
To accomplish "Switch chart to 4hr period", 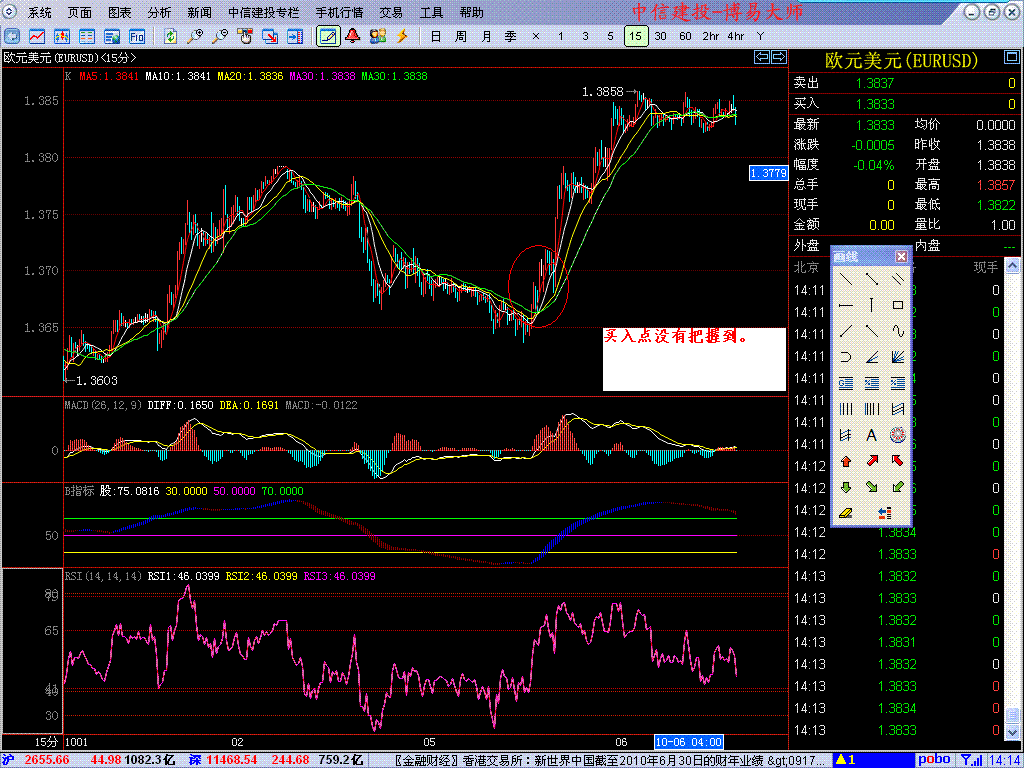I will pyautogui.click(x=736, y=36).
